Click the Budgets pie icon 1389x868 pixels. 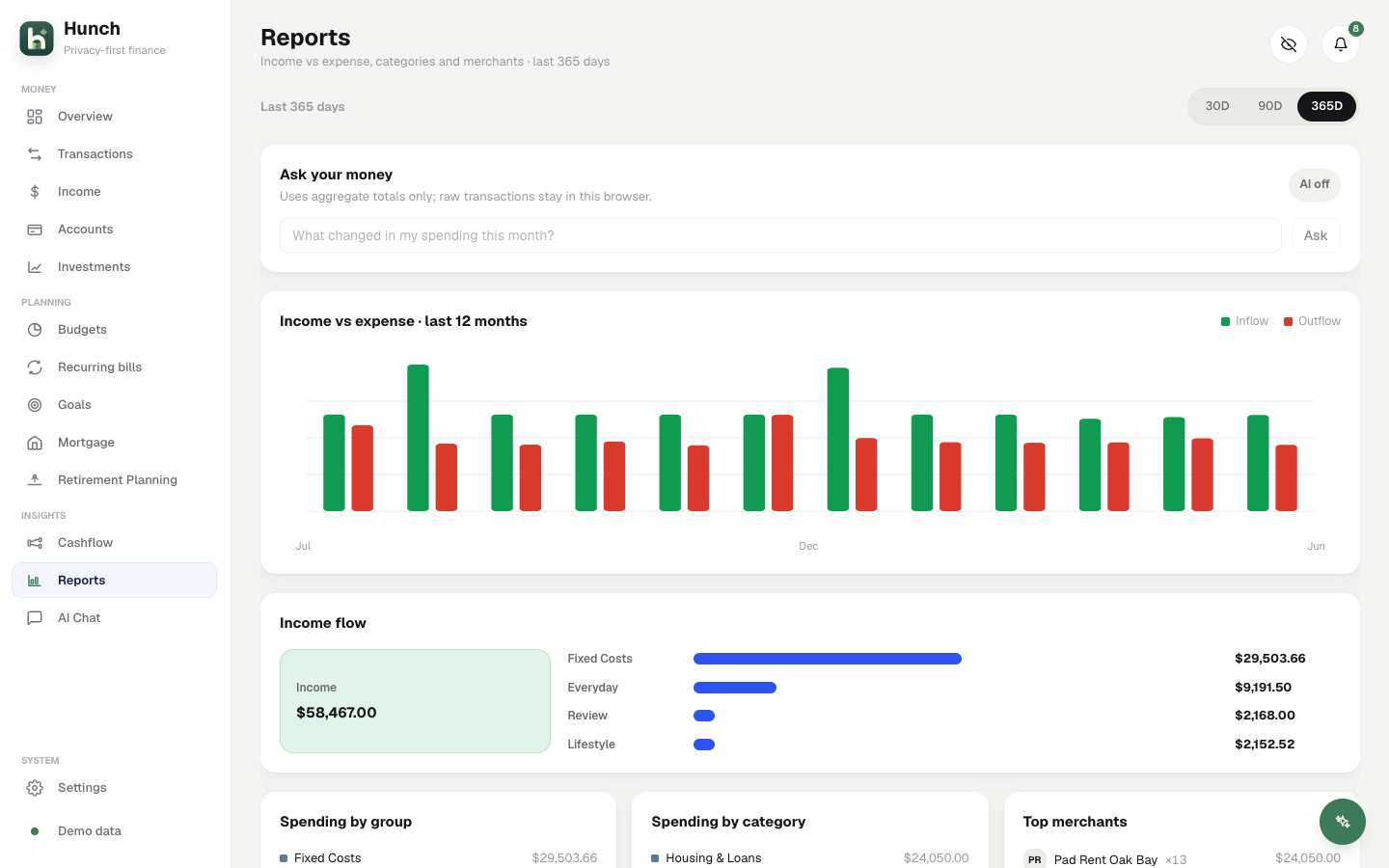[35, 330]
